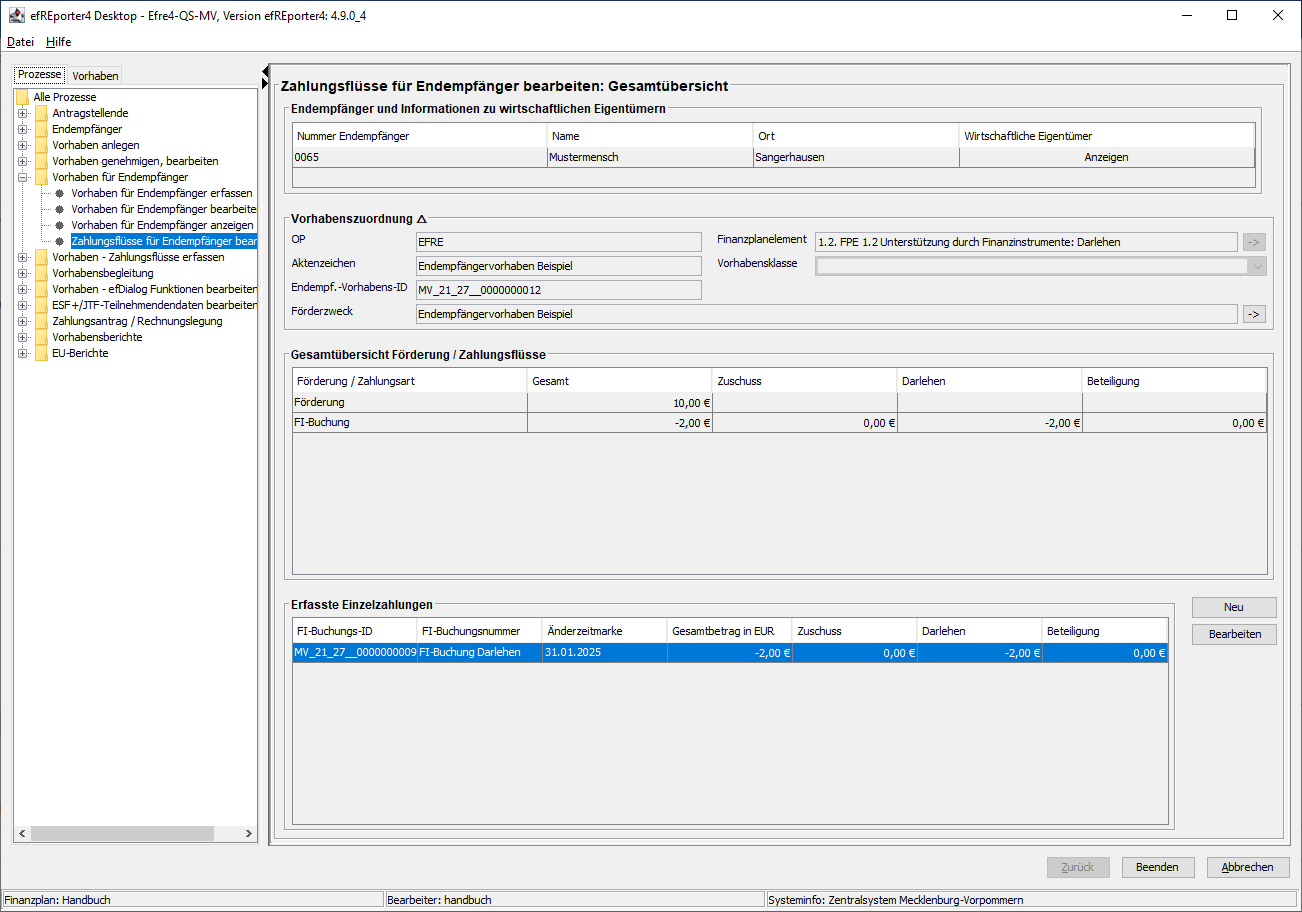Click the Vorhaben anlegen folder icon
Image resolution: width=1302 pixels, height=912 pixels.
tap(41, 145)
